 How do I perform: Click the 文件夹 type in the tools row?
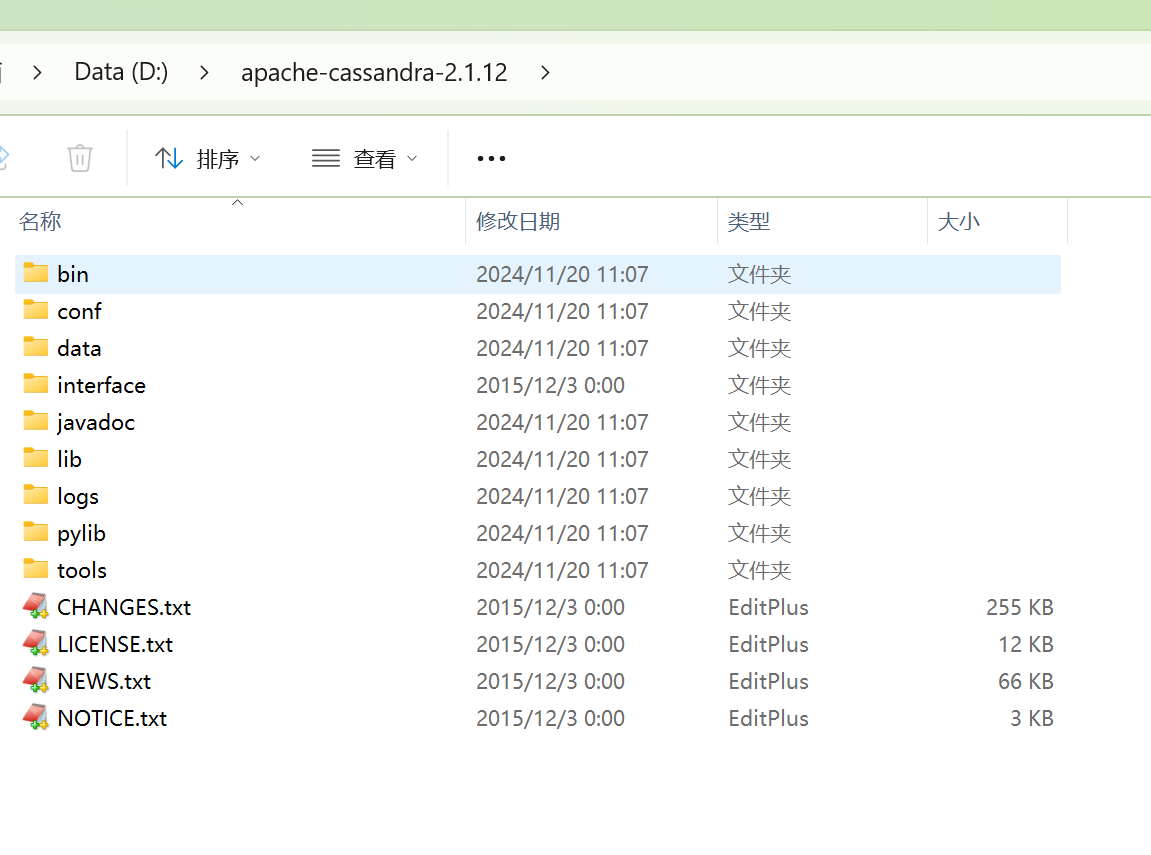point(759,570)
